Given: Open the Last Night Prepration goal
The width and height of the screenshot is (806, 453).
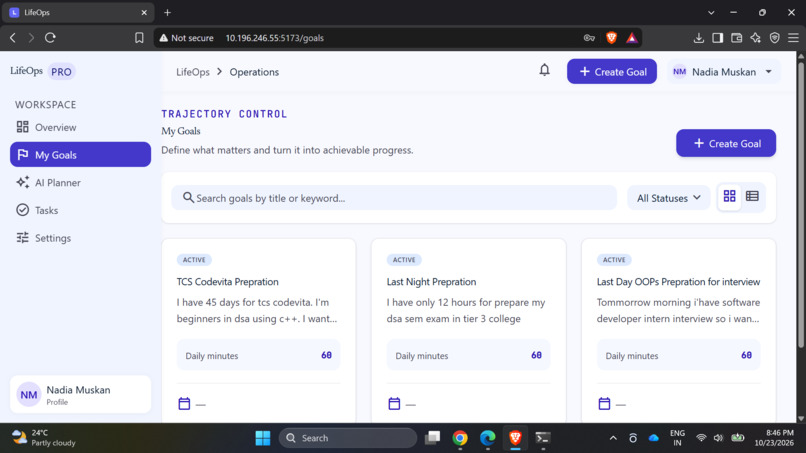Looking at the screenshot, I should 431,282.
